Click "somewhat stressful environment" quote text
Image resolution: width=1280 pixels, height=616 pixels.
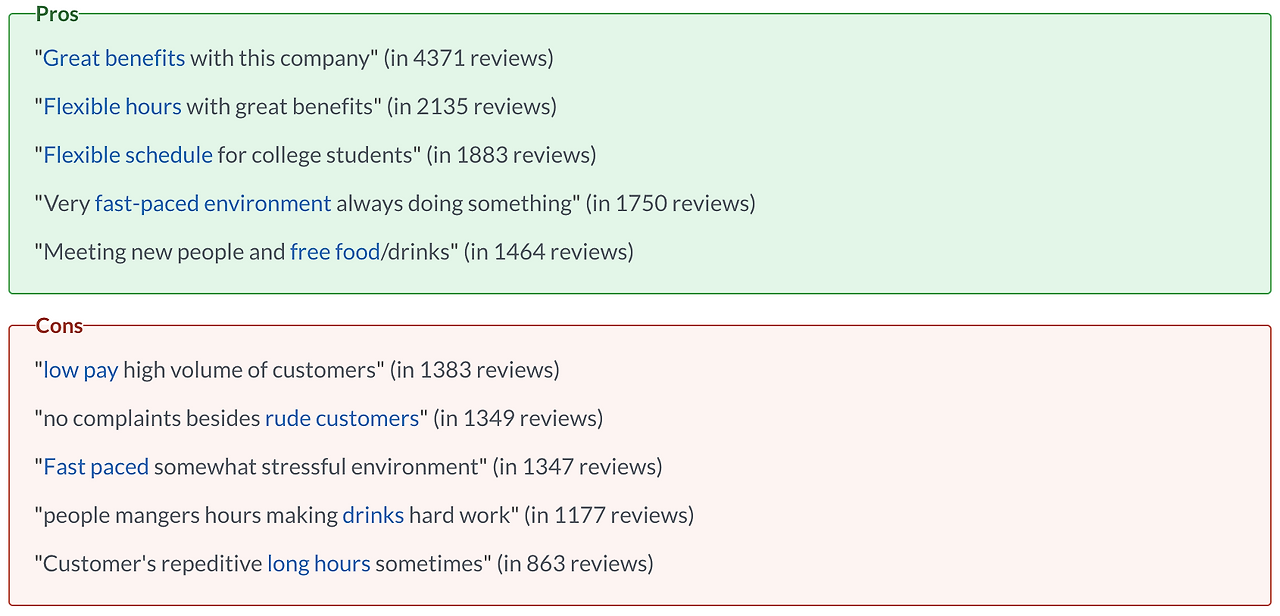coord(317,467)
